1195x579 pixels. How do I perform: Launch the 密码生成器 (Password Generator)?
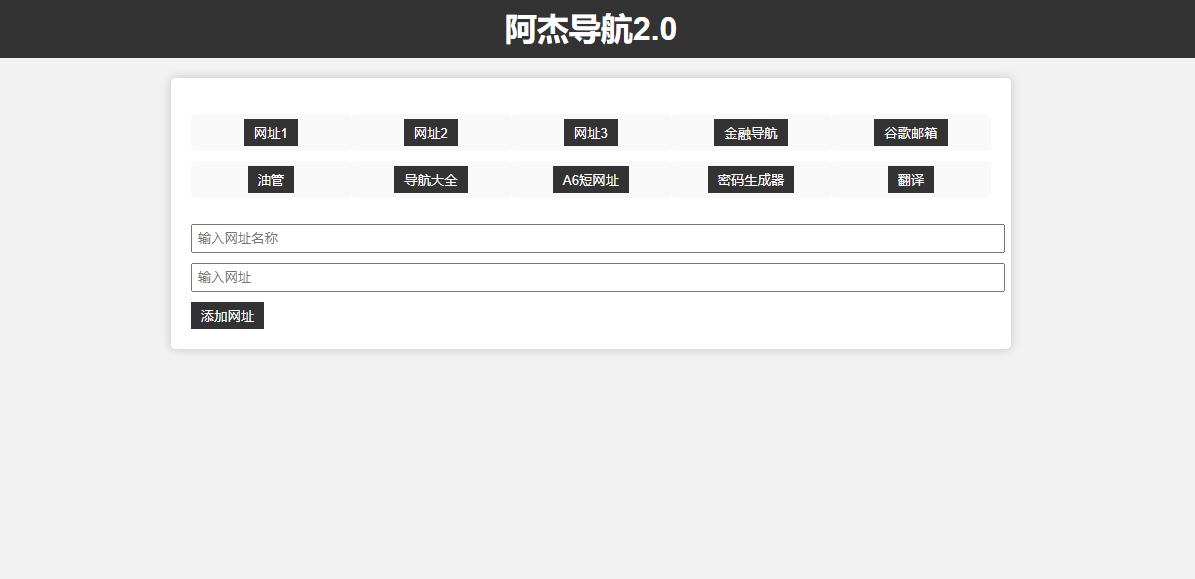tap(750, 179)
